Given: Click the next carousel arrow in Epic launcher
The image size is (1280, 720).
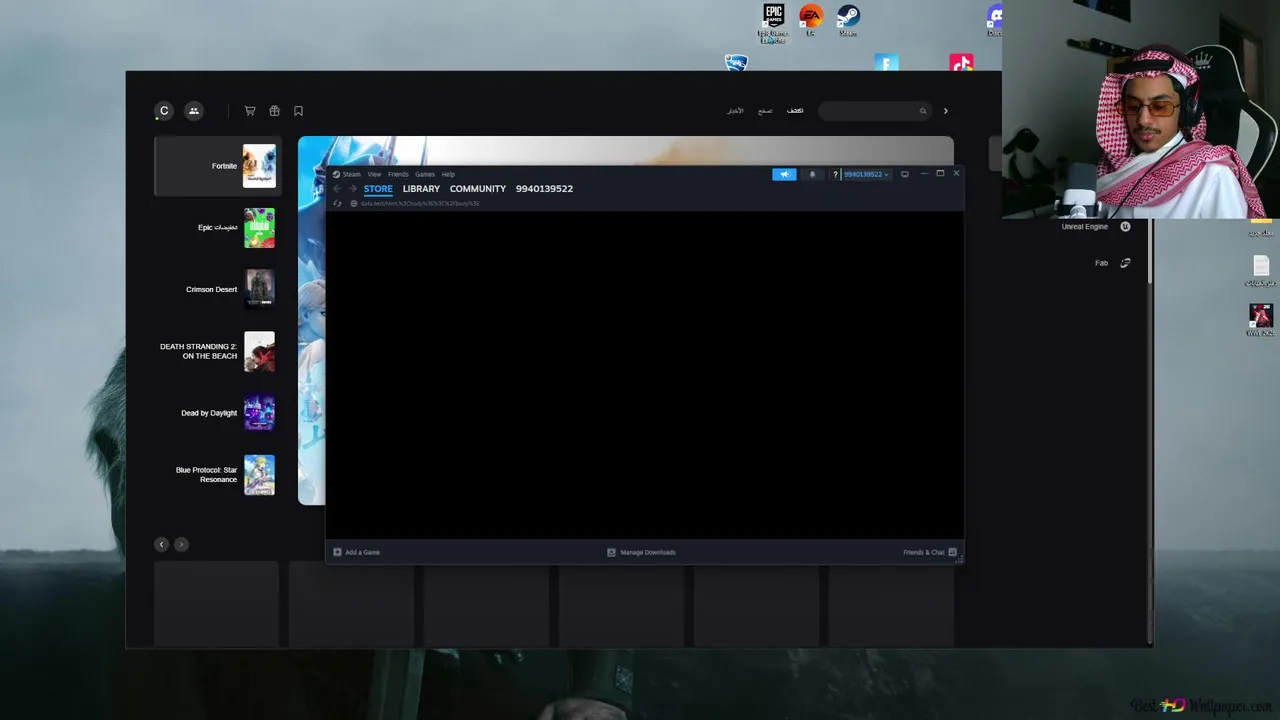Looking at the screenshot, I should [181, 544].
